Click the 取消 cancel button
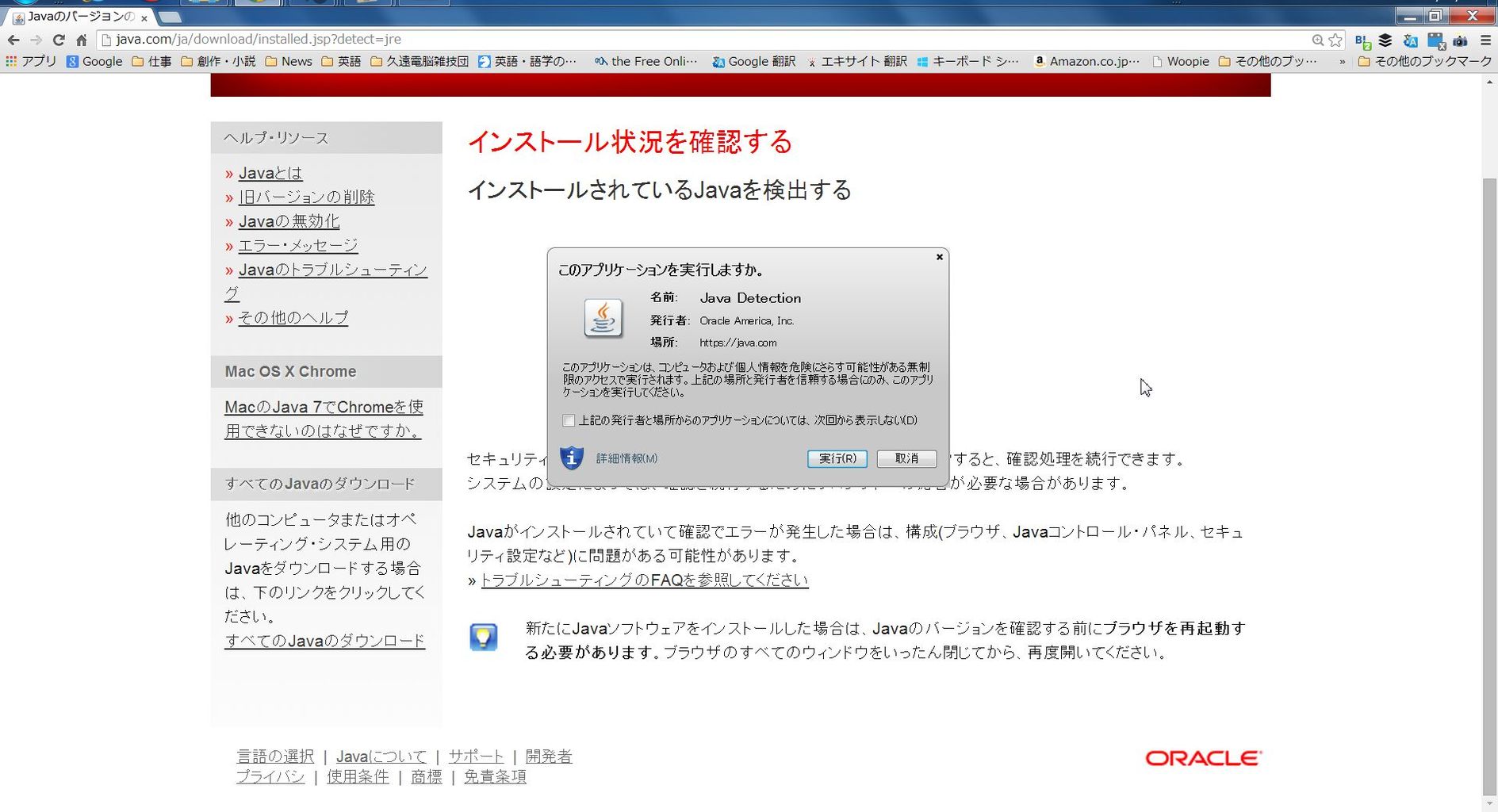This screenshot has height=812, width=1498. (906, 458)
